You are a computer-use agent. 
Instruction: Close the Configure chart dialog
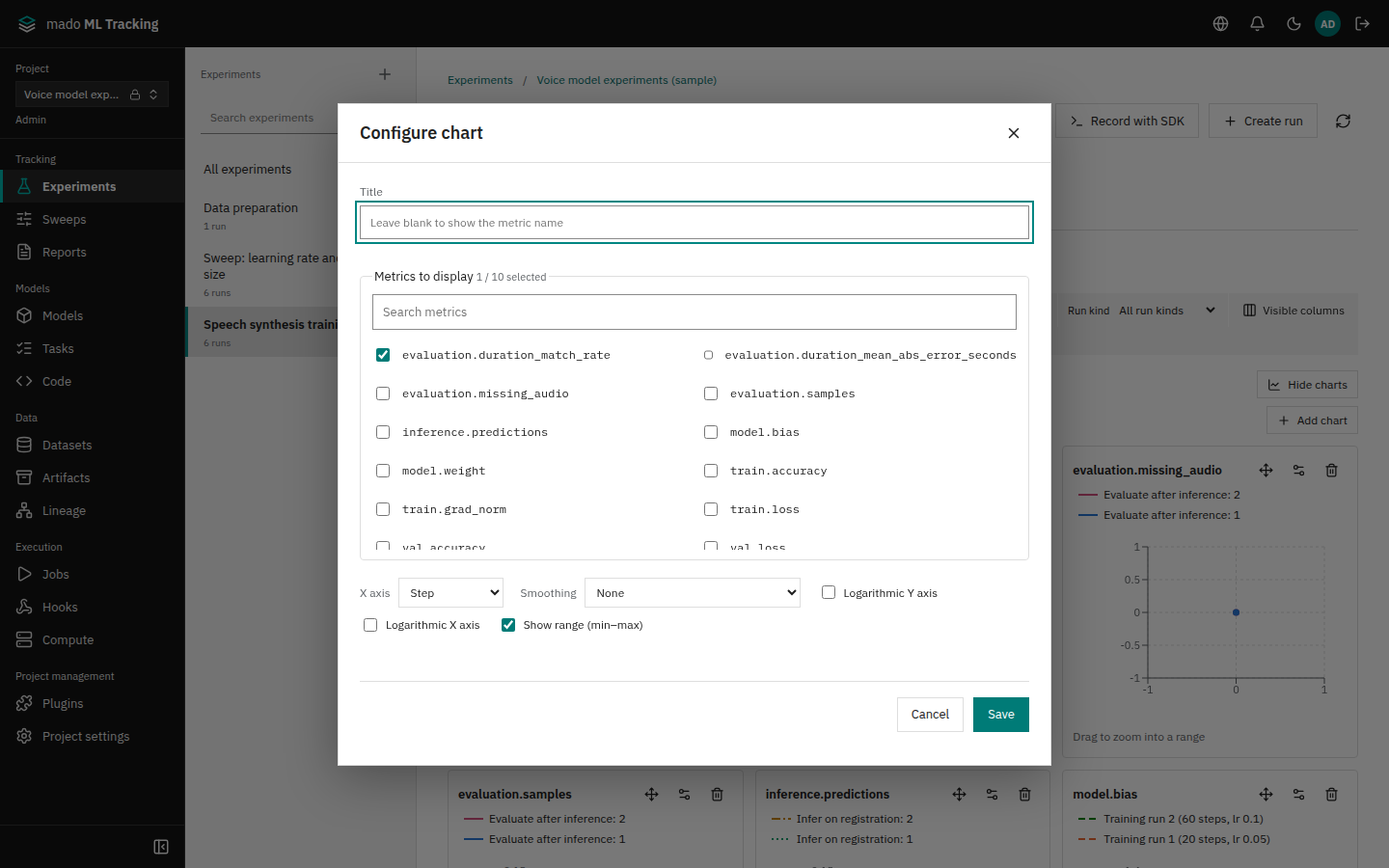(1014, 133)
